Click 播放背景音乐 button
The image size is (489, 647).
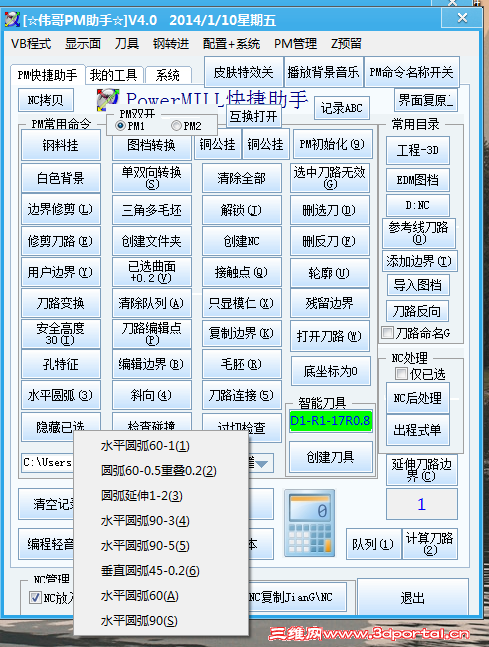click(x=323, y=72)
